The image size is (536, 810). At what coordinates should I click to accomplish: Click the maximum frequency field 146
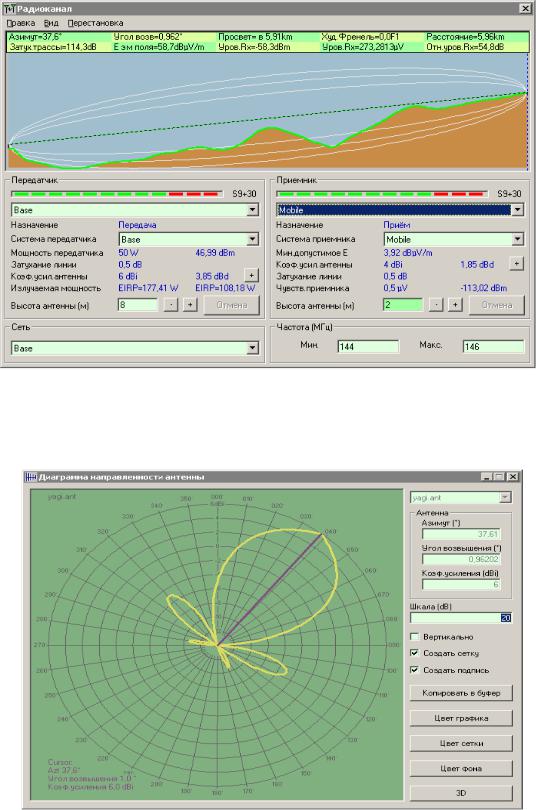click(493, 347)
